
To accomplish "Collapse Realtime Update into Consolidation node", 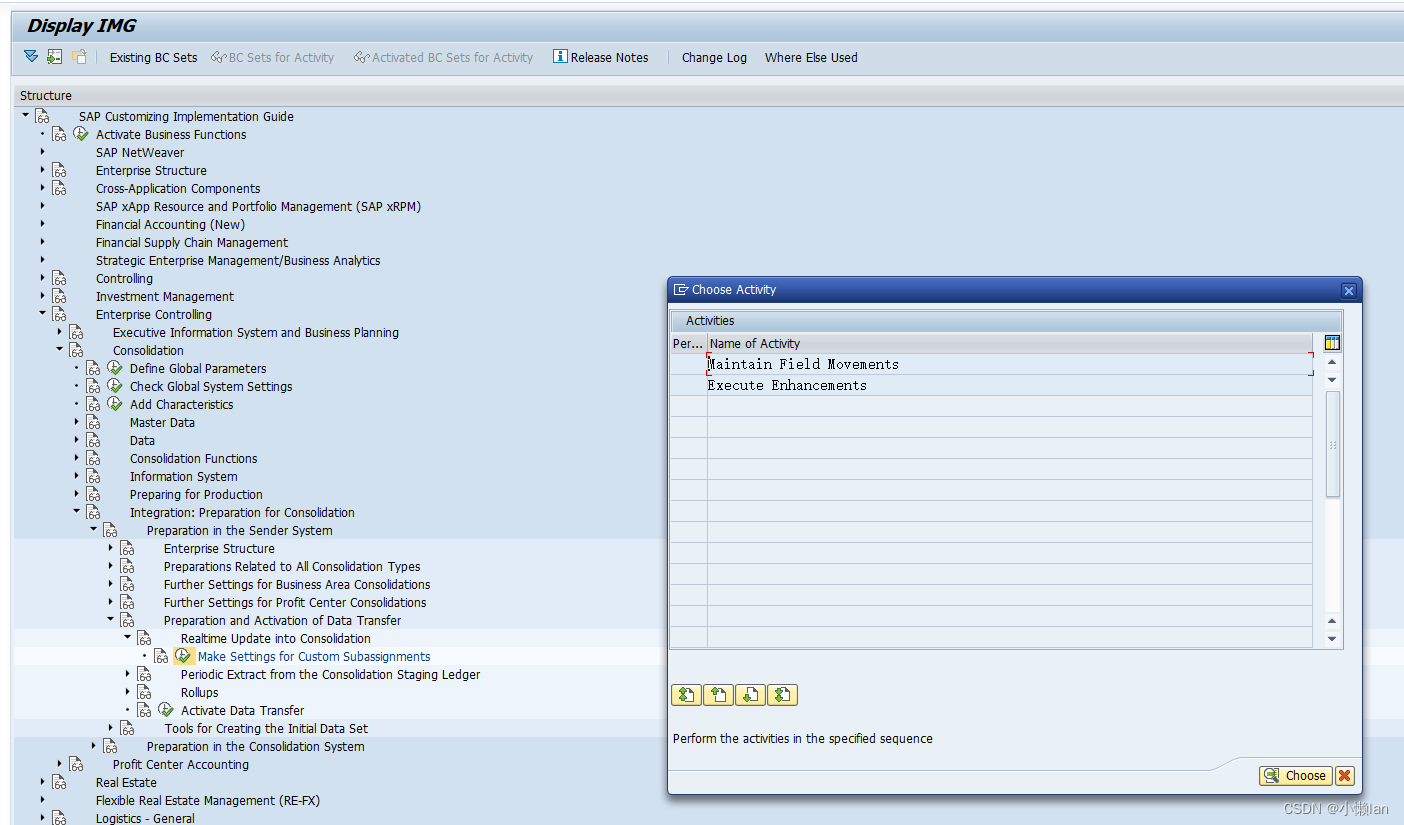I will click(x=128, y=638).
